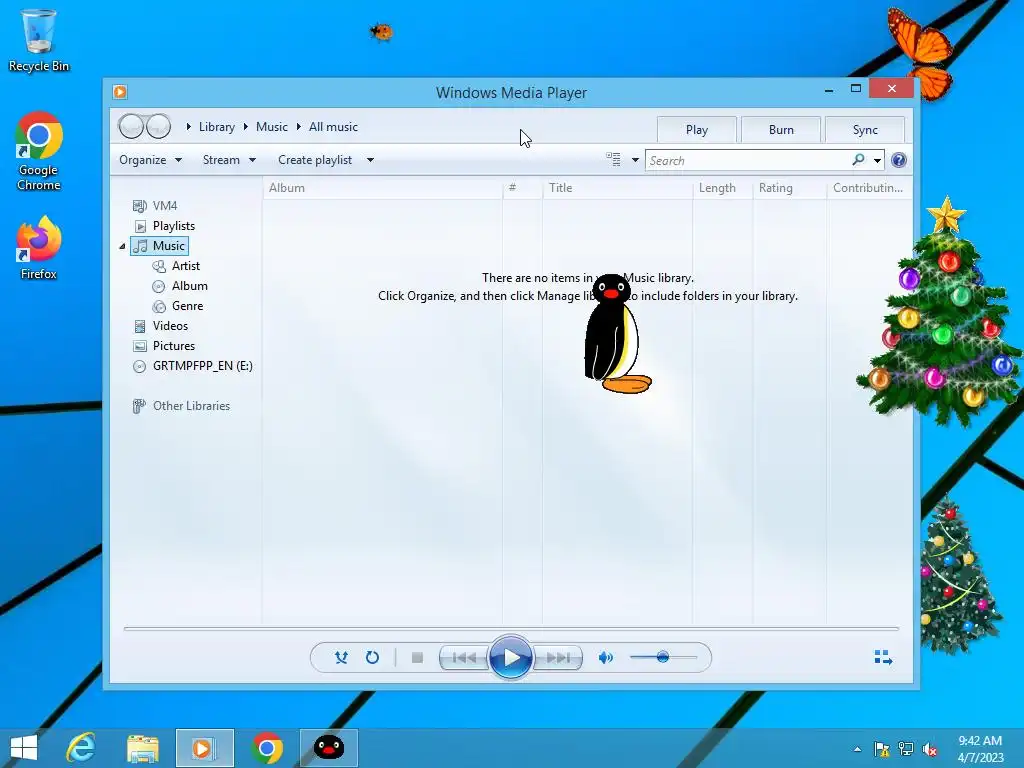The height and width of the screenshot is (768, 1024).
Task: Expand the view options dropdown arrow
Action: click(635, 160)
